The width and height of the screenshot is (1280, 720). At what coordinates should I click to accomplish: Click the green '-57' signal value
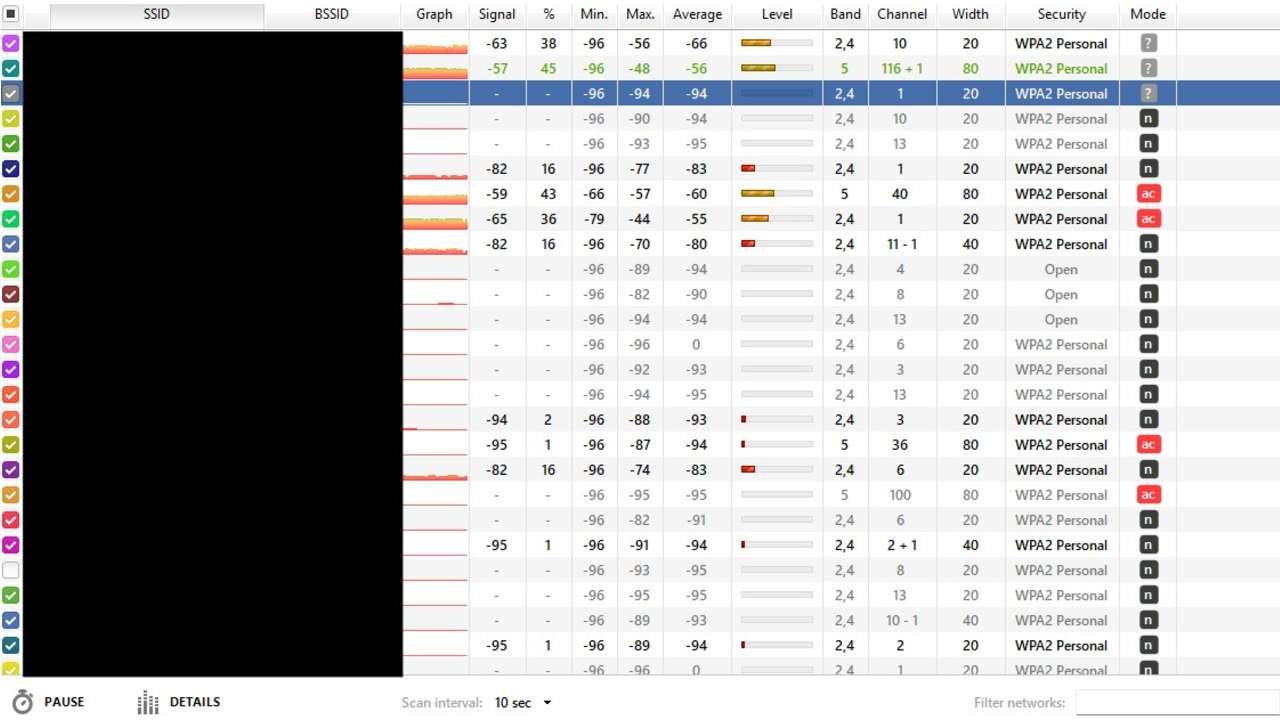(497, 68)
